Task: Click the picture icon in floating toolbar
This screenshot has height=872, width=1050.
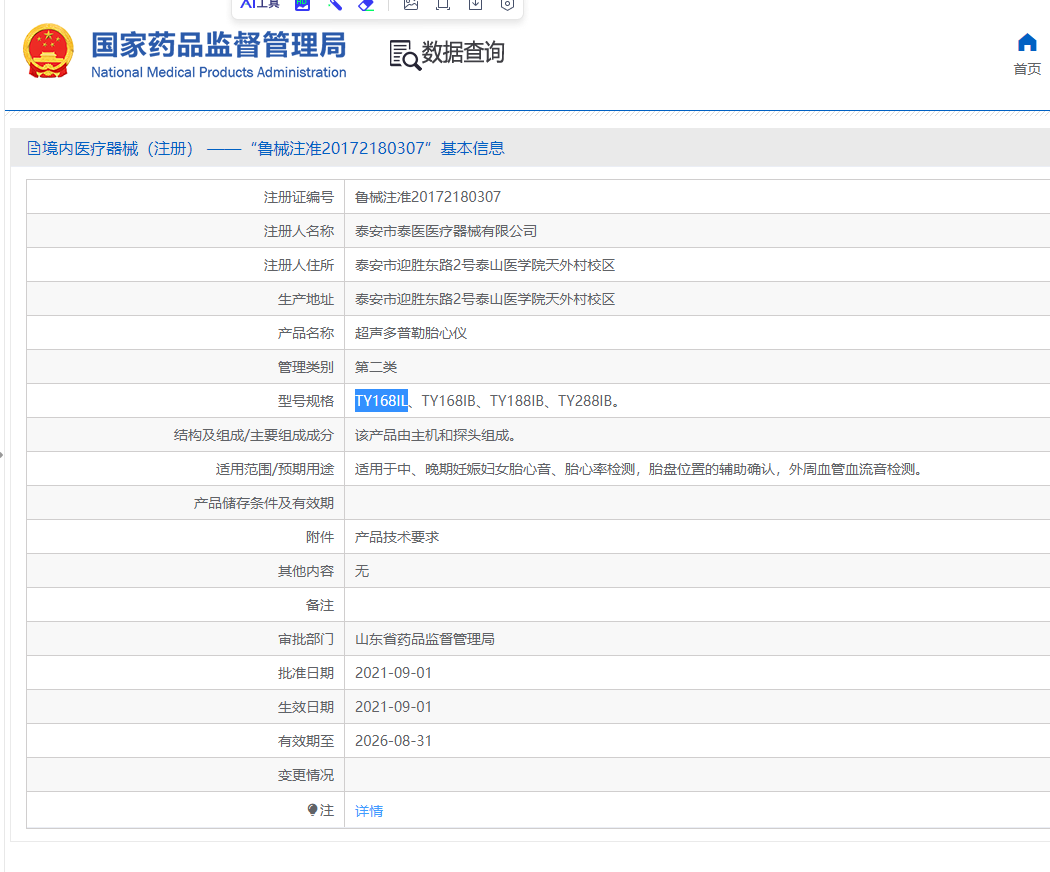Action: (410, 4)
